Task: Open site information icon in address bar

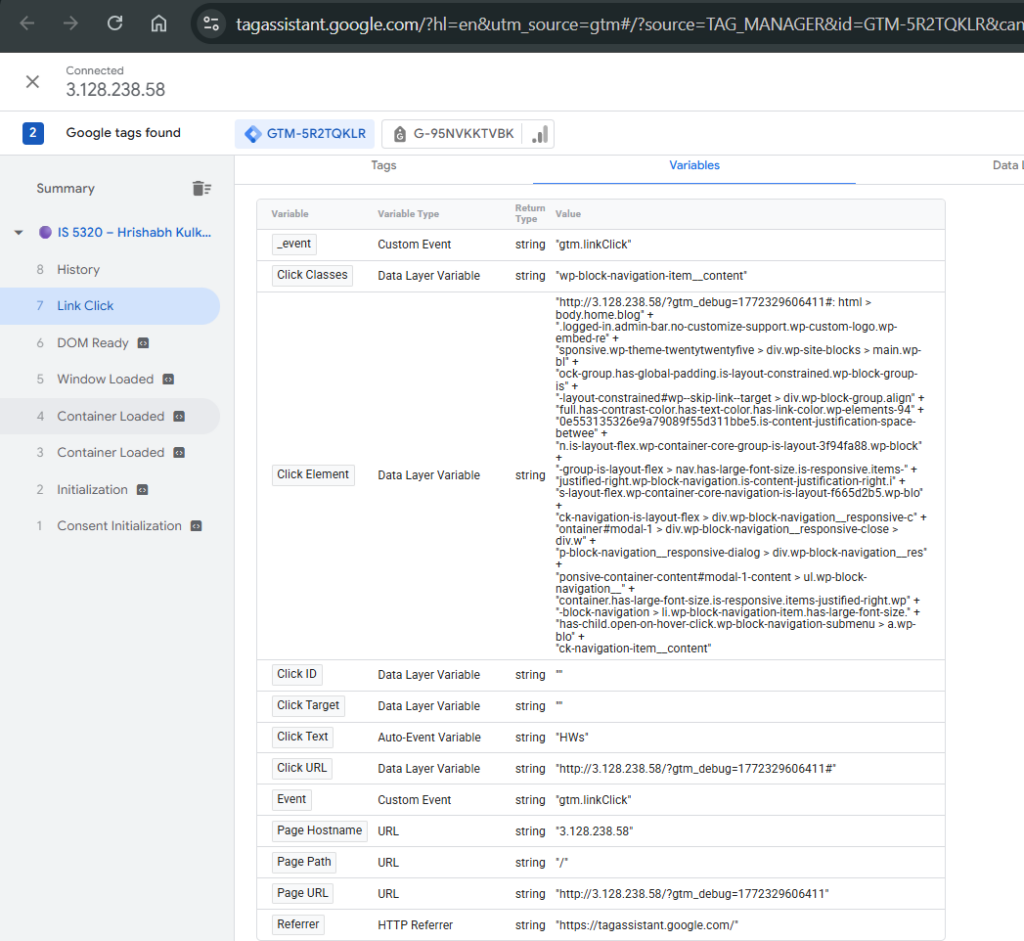Action: click(x=210, y=24)
